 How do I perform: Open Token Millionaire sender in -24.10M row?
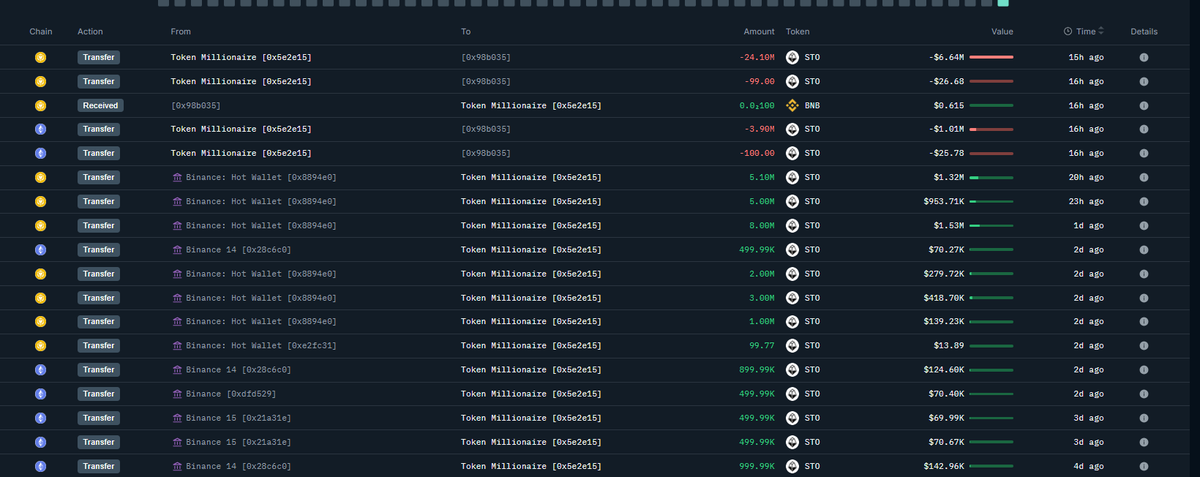pos(241,57)
